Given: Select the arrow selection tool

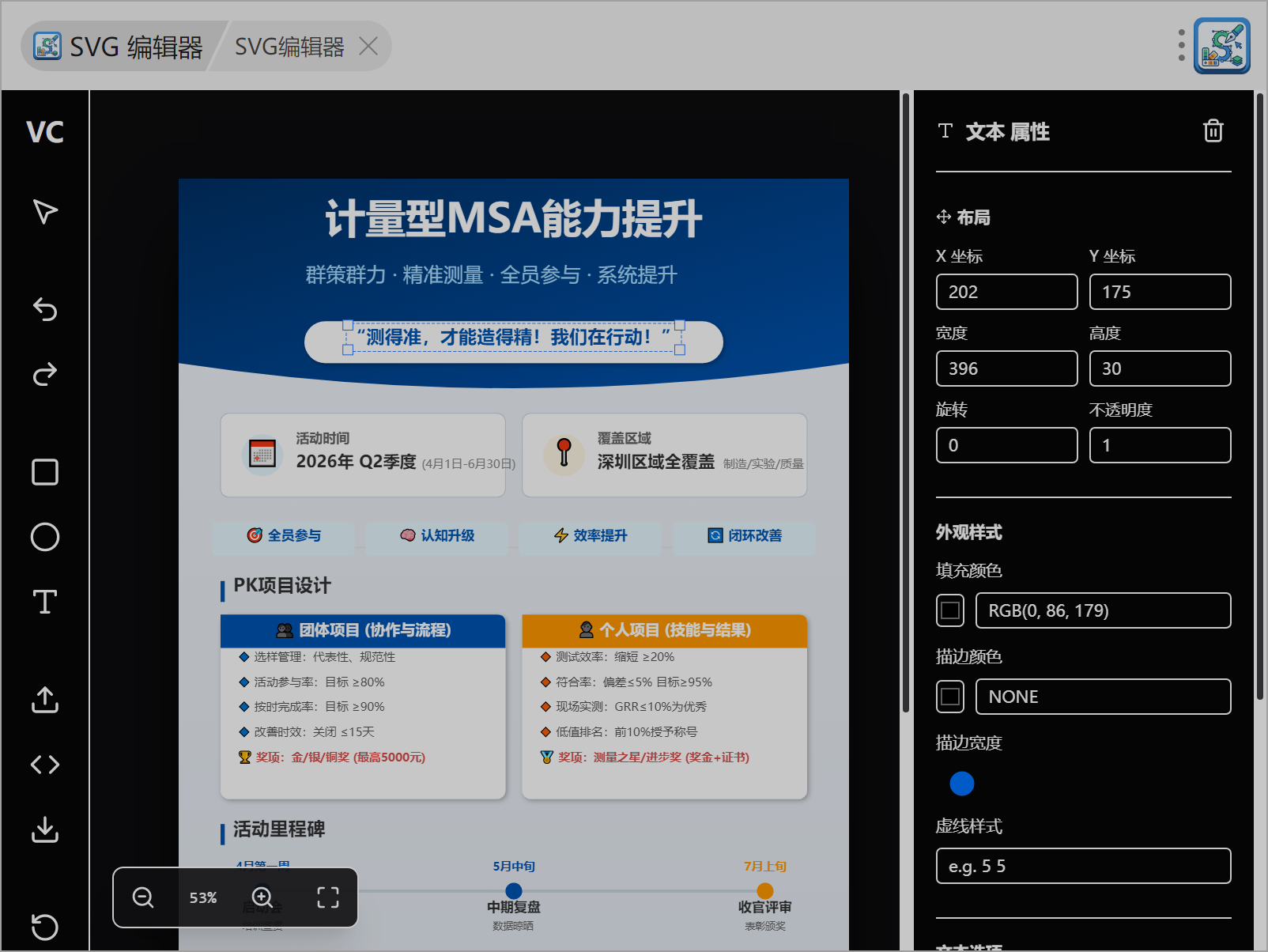Looking at the screenshot, I should click(45, 211).
